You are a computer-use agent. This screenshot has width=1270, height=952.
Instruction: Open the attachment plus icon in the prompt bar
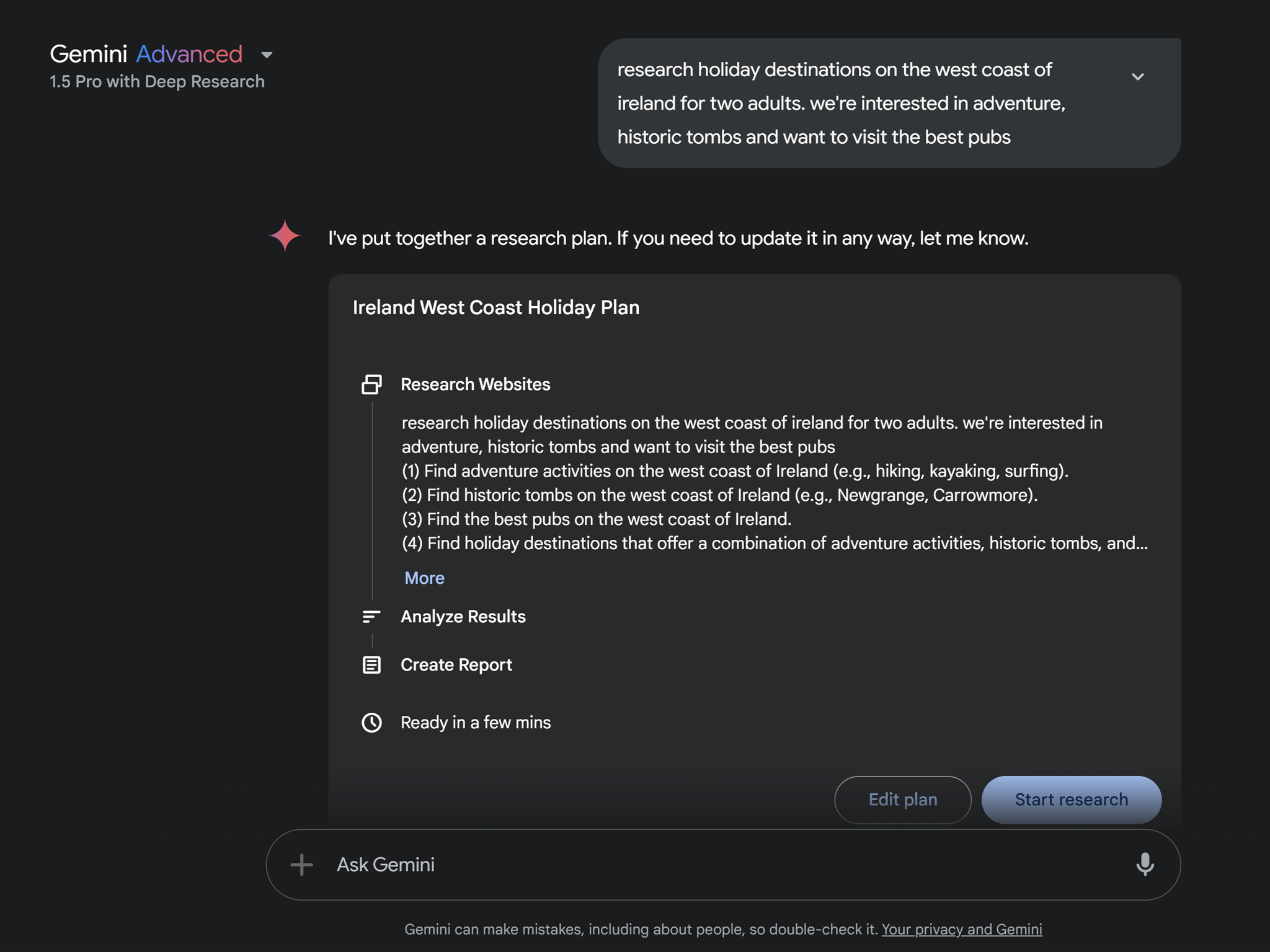(301, 864)
